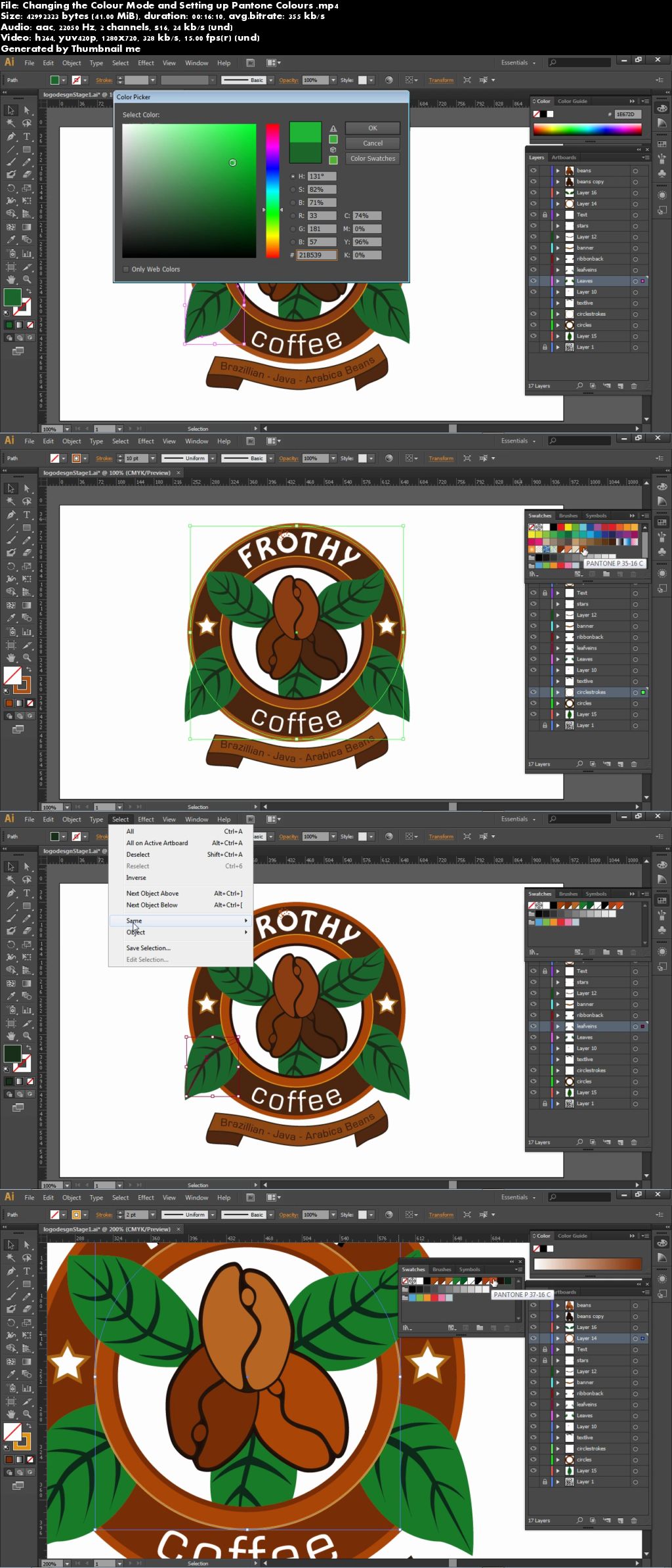Select the Hand tool beside the Color Picker dialog

[x=11, y=279]
